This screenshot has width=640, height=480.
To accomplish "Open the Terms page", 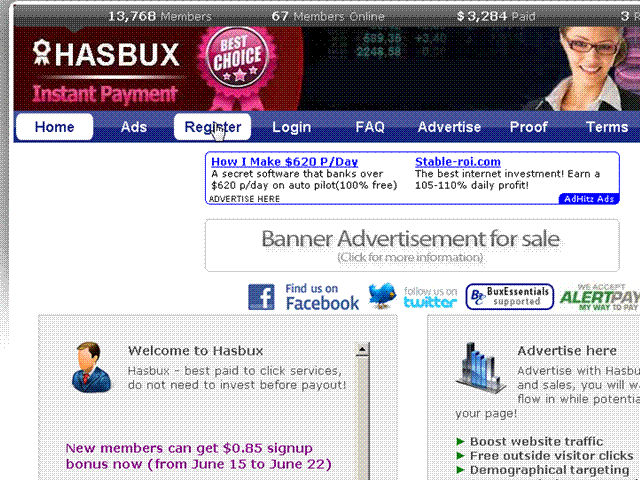I will point(607,127).
